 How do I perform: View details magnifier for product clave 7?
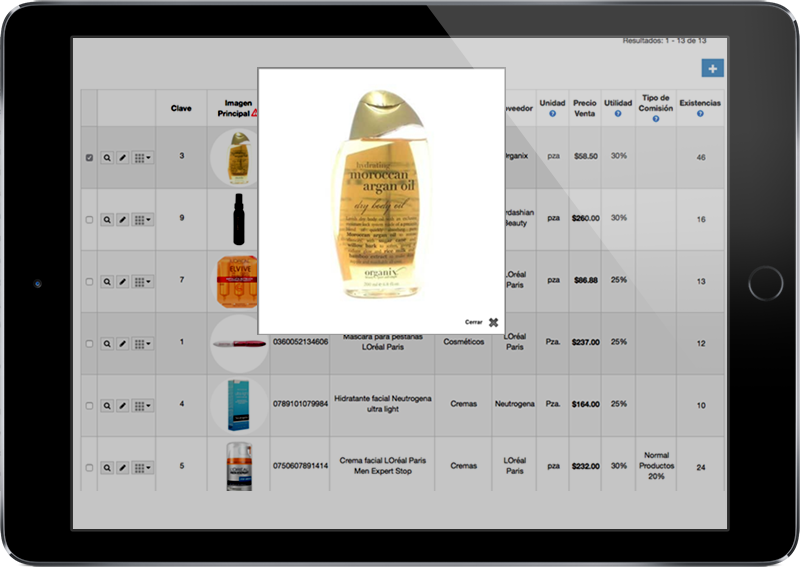click(x=107, y=282)
